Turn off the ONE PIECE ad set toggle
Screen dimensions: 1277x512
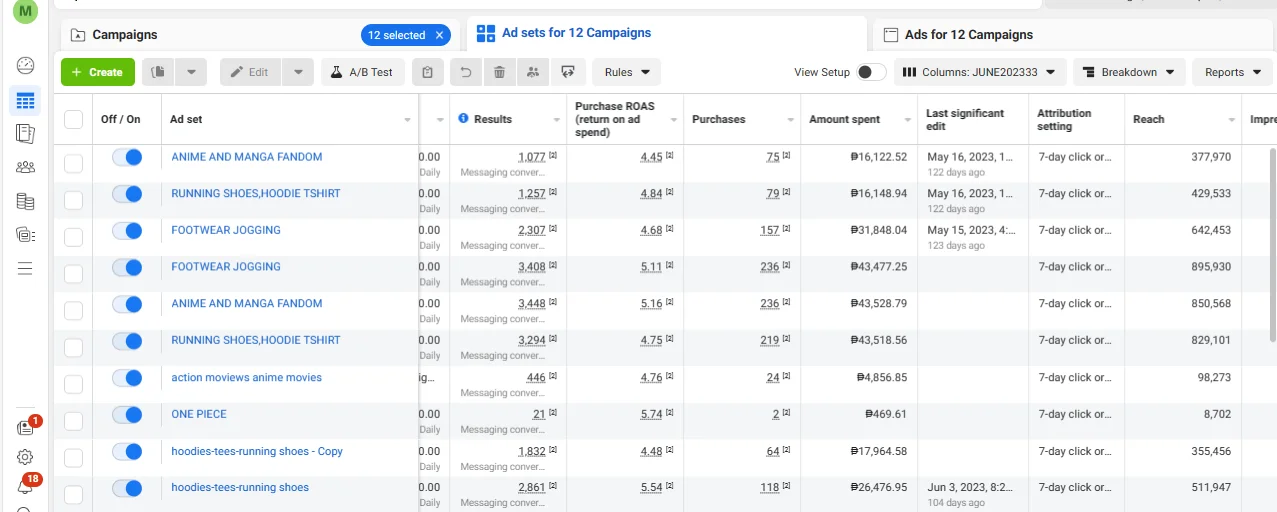(127, 414)
